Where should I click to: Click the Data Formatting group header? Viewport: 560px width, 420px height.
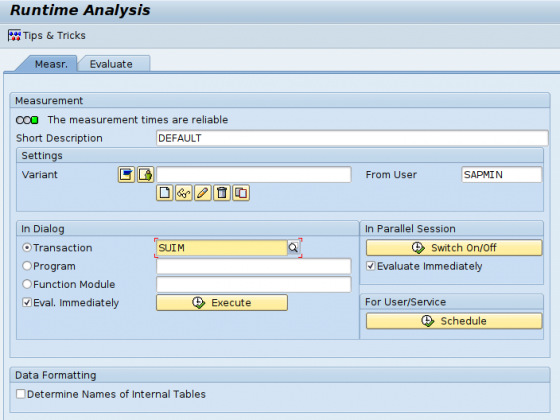point(280,375)
